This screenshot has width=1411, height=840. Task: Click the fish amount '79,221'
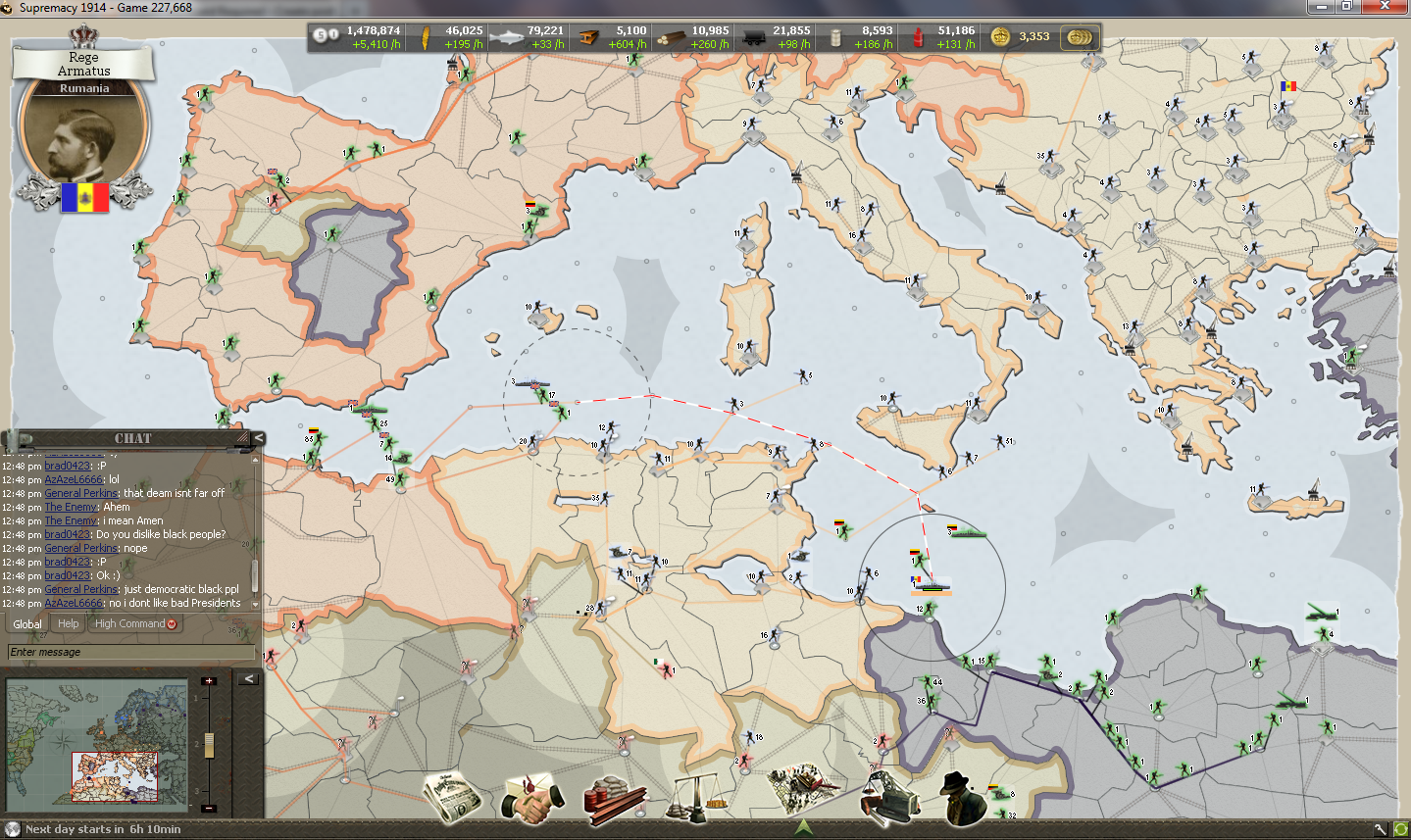(x=545, y=31)
